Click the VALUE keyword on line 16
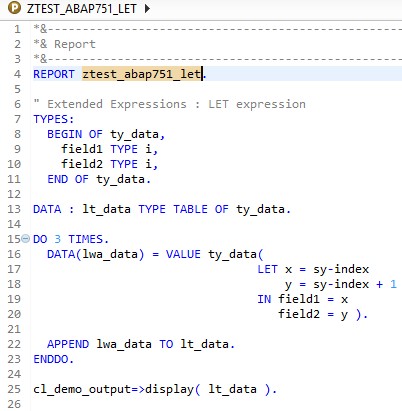Screen dimensions: 402x411 183,254
